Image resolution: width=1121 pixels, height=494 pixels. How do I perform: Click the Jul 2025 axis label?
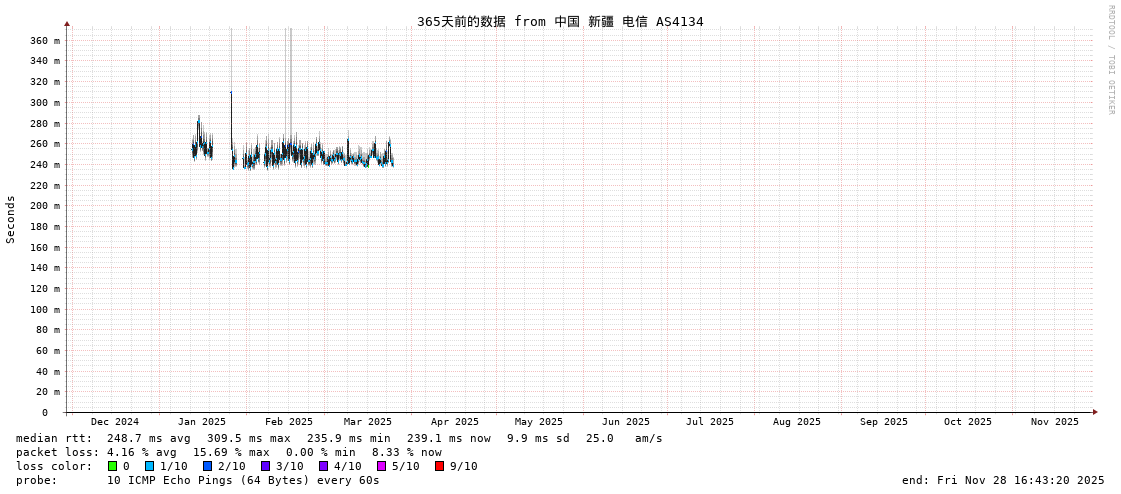[710, 422]
